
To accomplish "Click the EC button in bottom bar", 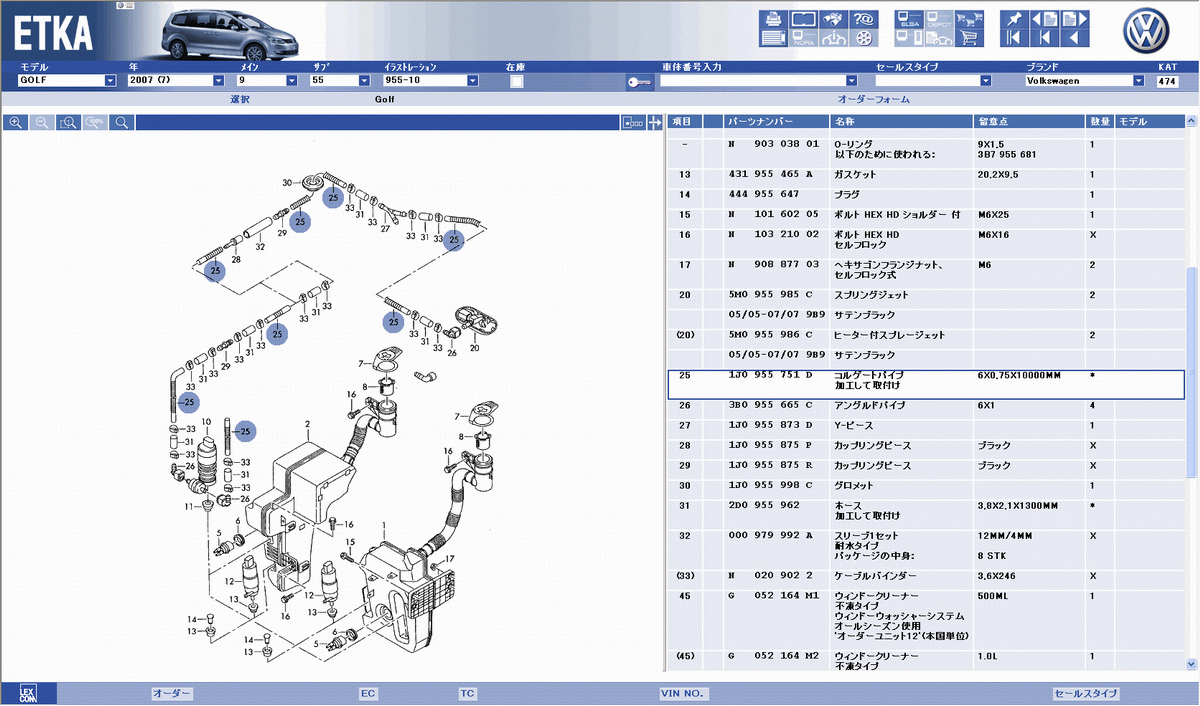I will click(x=368, y=693).
